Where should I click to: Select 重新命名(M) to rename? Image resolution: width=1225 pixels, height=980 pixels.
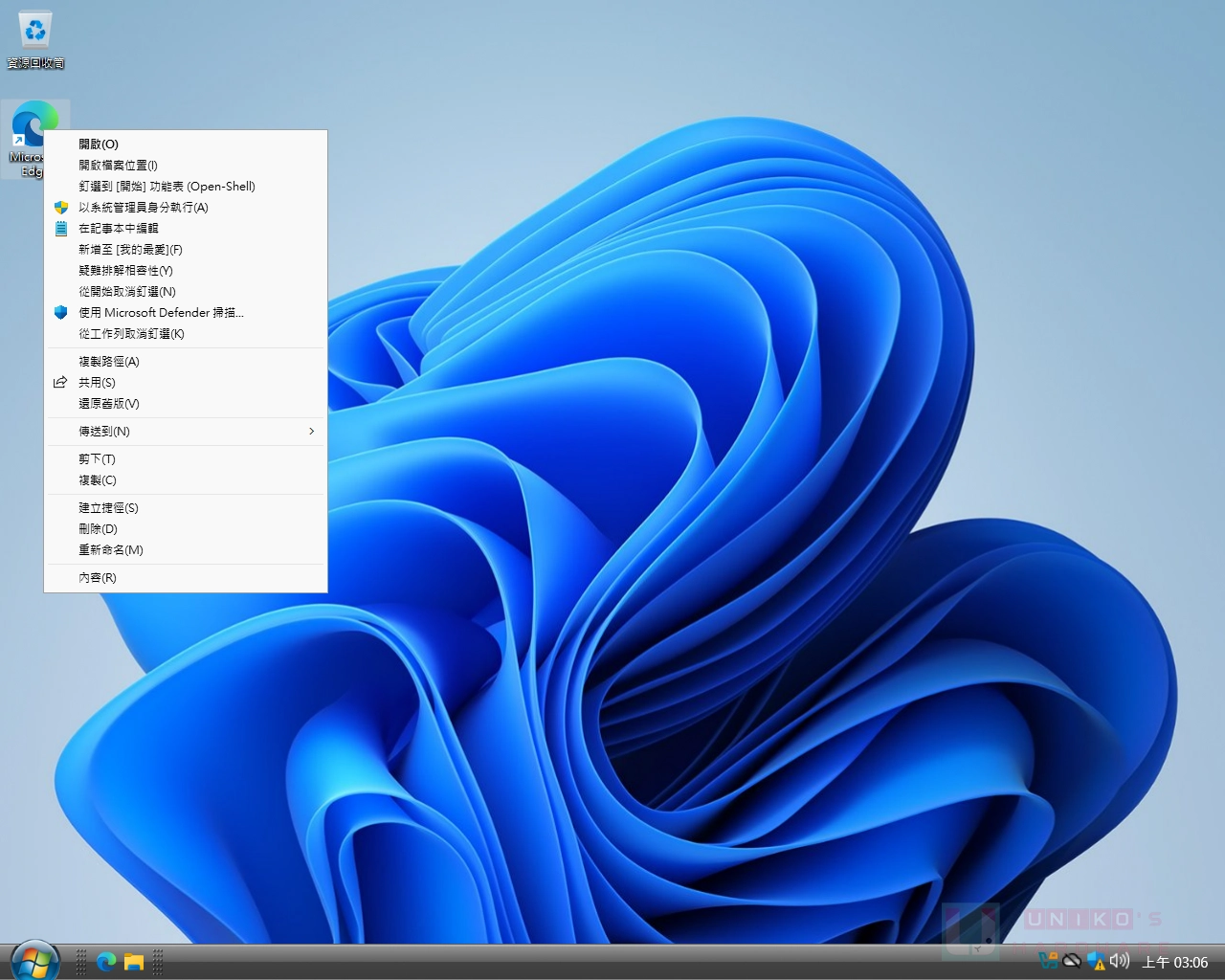tap(186, 549)
